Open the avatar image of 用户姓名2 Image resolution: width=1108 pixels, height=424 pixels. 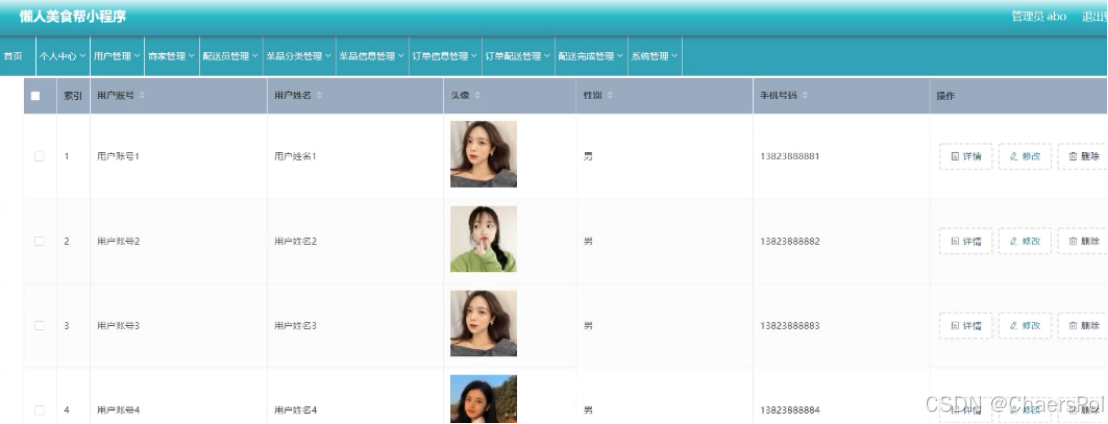(483, 239)
